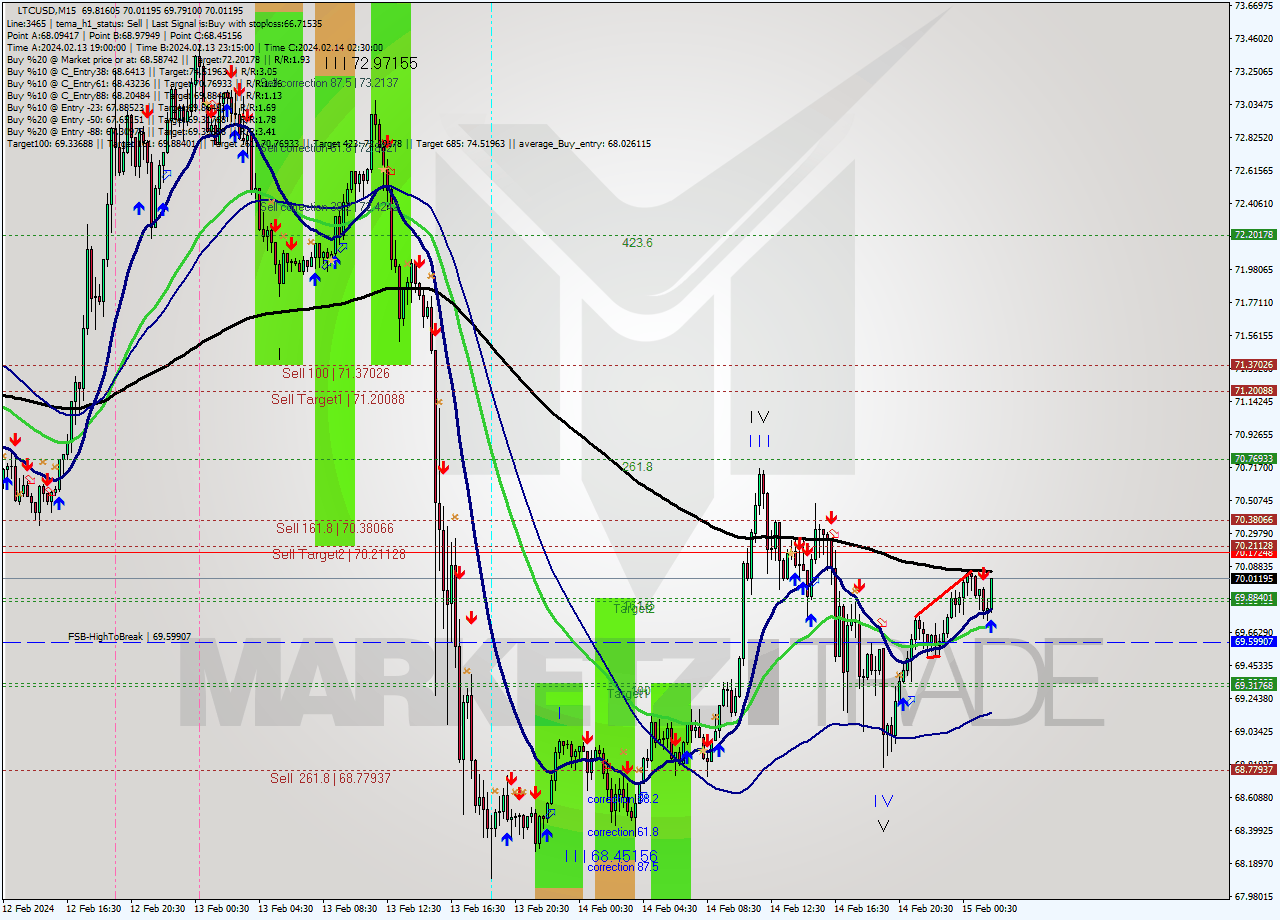Screen dimensions: 1280x920
Task: Click the green 69.31768 price tag
Action: point(1253,685)
